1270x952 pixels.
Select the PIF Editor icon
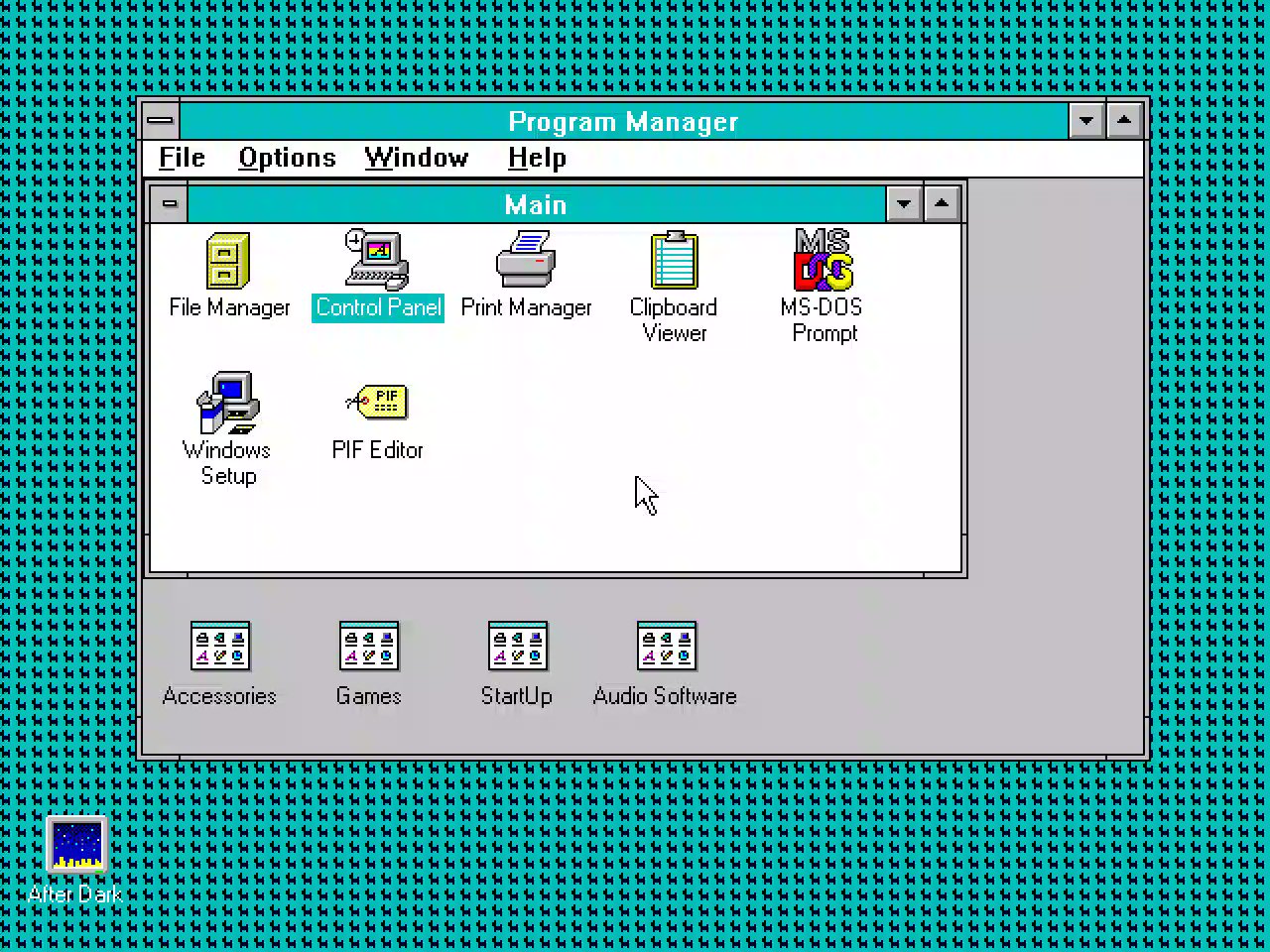coord(377,402)
